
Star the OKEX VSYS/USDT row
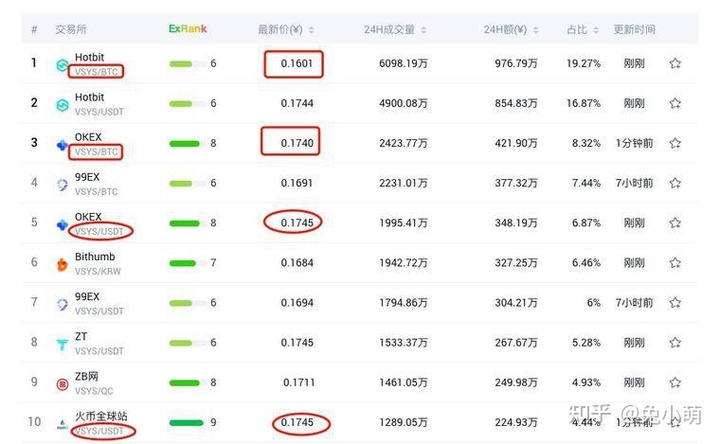(x=675, y=223)
